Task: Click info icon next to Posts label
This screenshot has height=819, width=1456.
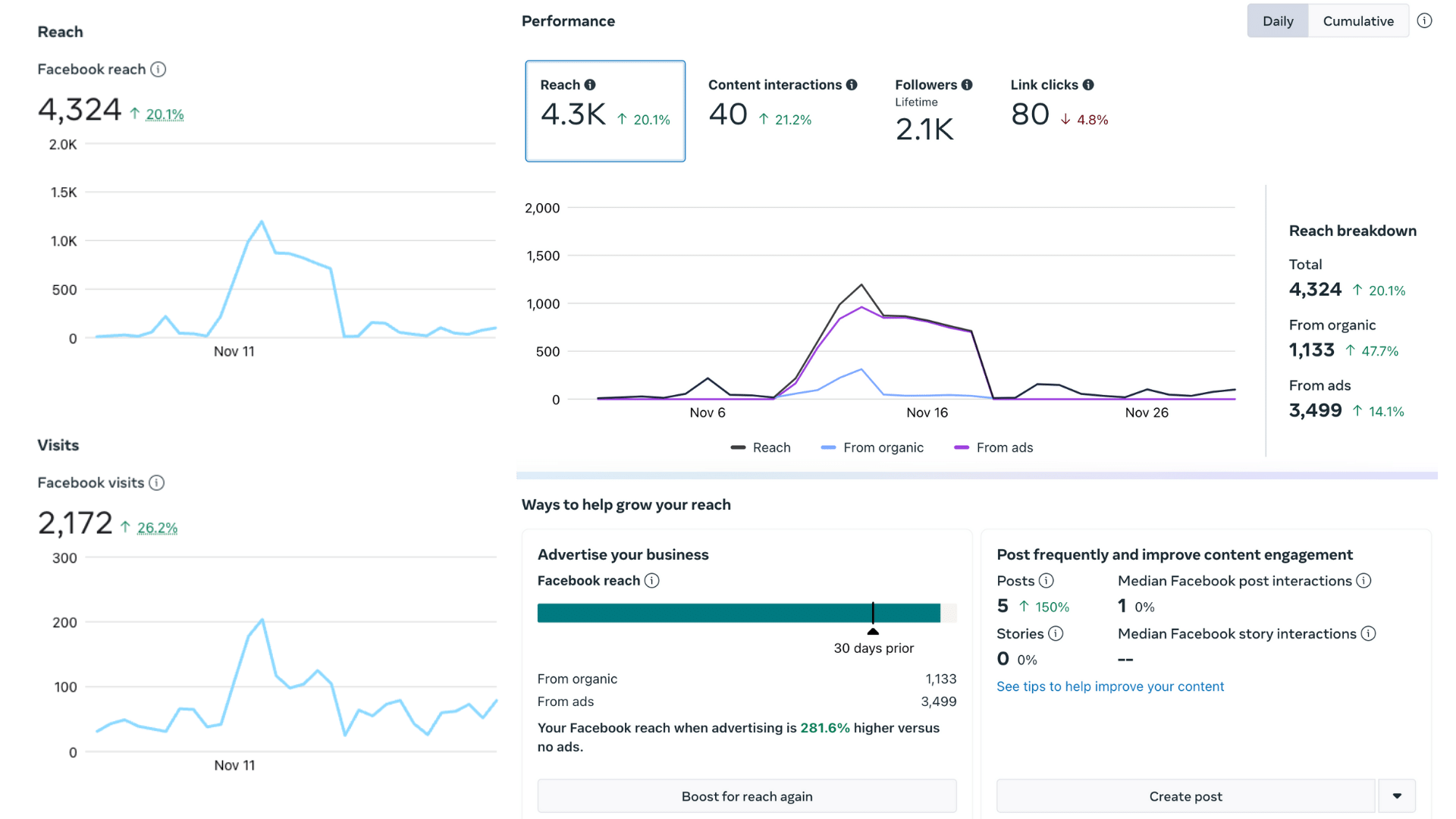Action: (1046, 581)
